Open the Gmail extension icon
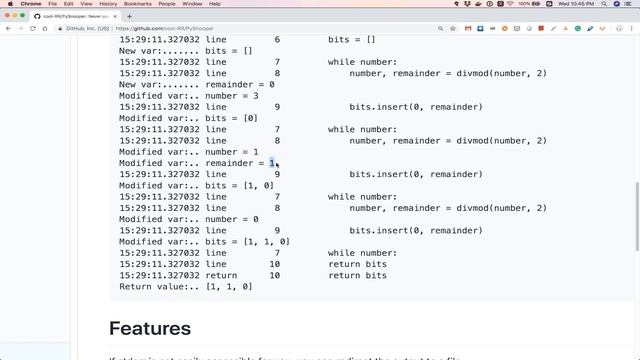The width and height of the screenshot is (640, 360). pos(468,29)
